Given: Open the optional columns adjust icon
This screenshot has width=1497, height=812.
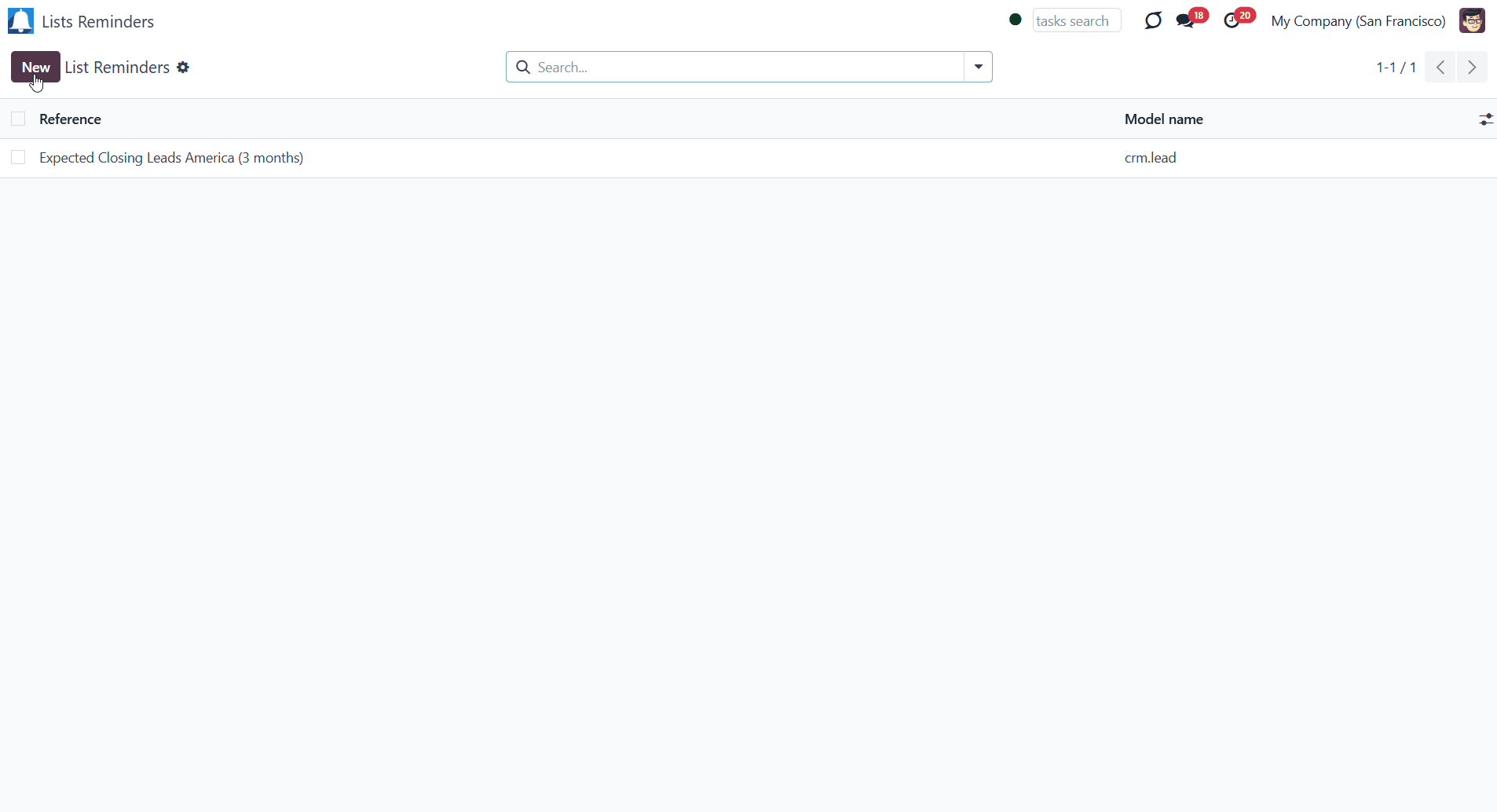Looking at the screenshot, I should click(1486, 119).
